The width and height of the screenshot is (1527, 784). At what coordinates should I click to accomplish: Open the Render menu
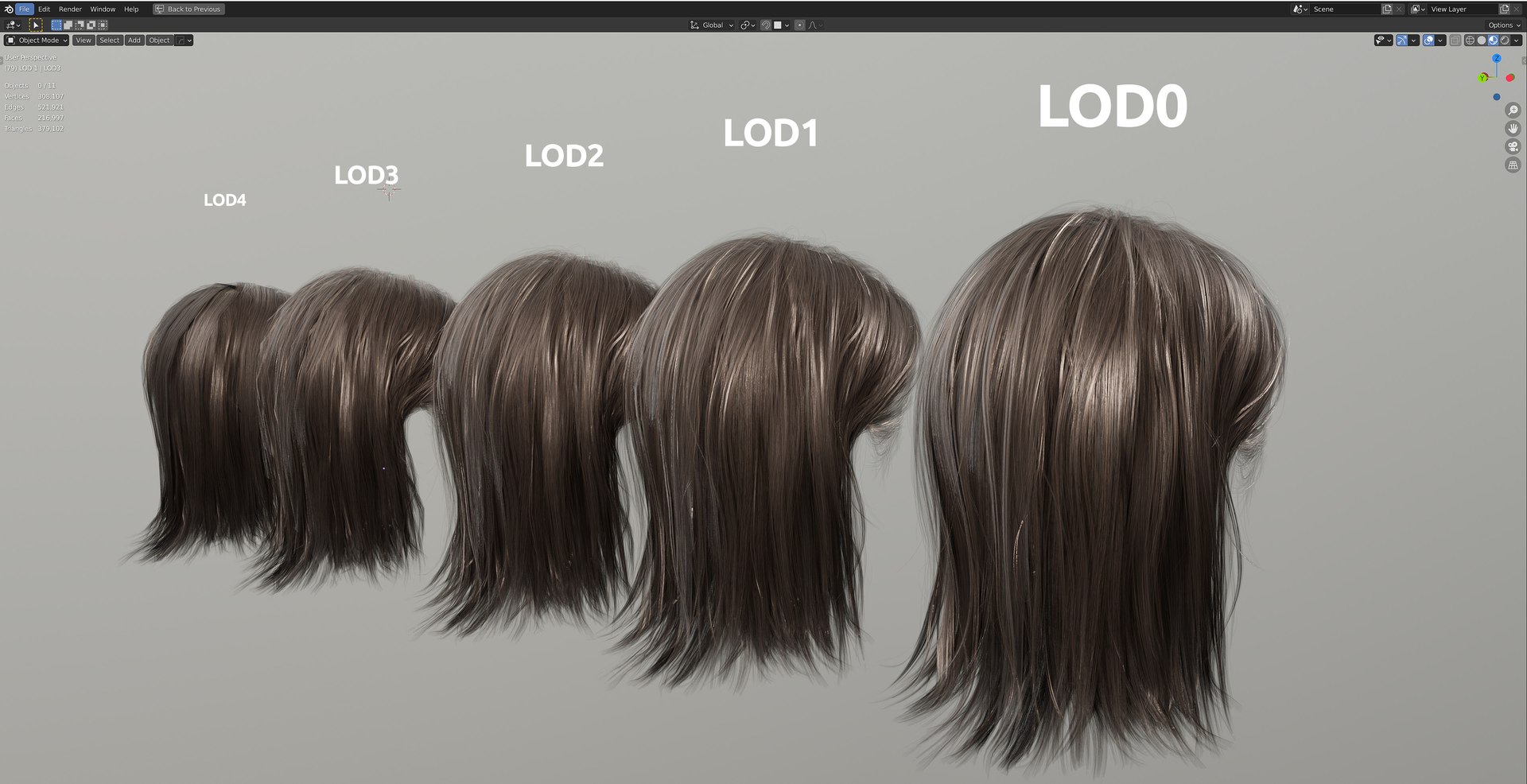(x=70, y=9)
